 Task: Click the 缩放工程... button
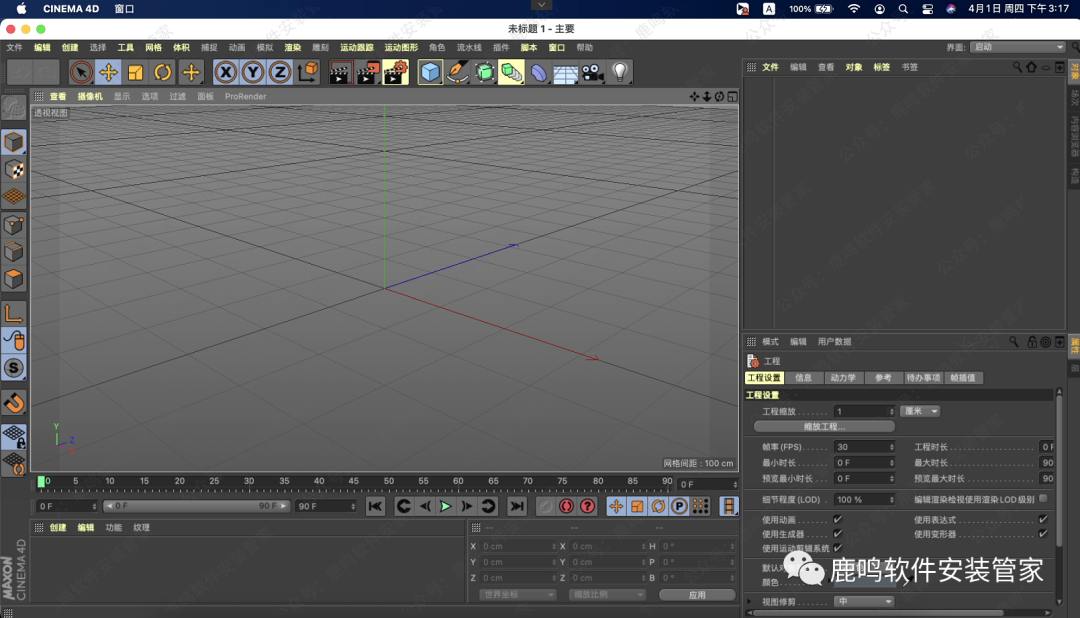[824, 427]
